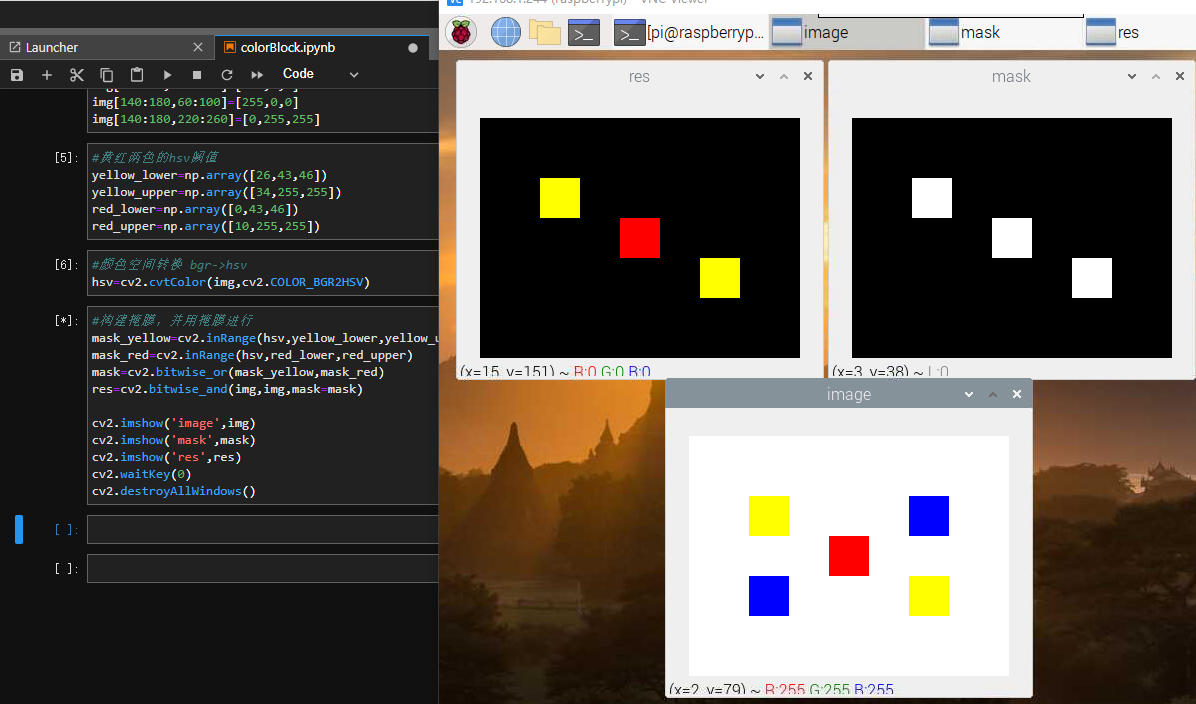Close the Launcher tab

tap(198, 47)
